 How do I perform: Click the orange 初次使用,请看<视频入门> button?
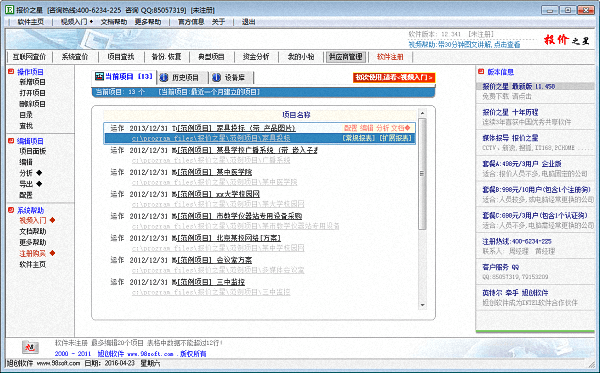(394, 77)
